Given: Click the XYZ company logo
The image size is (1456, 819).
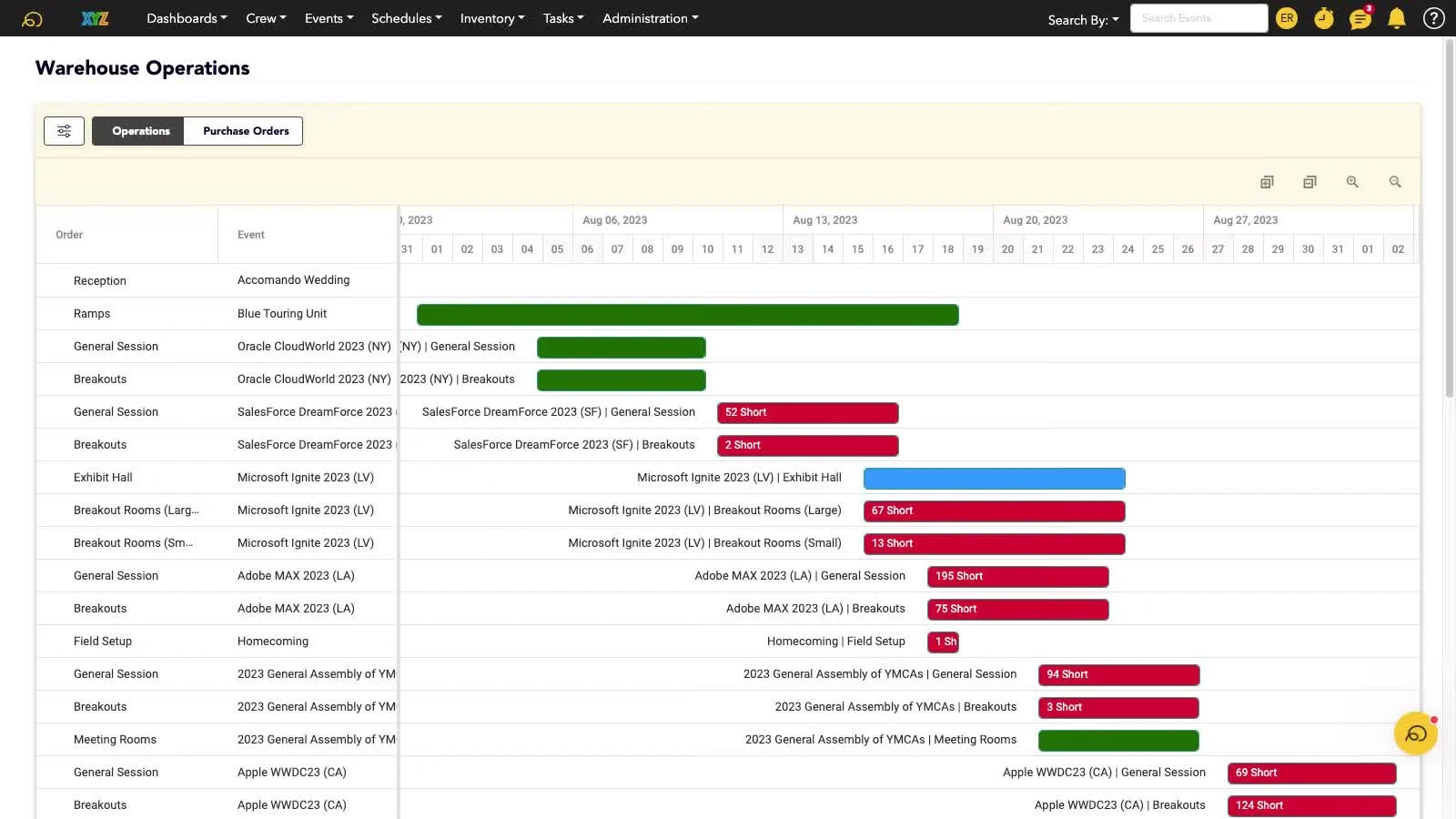Looking at the screenshot, I should [x=95, y=19].
